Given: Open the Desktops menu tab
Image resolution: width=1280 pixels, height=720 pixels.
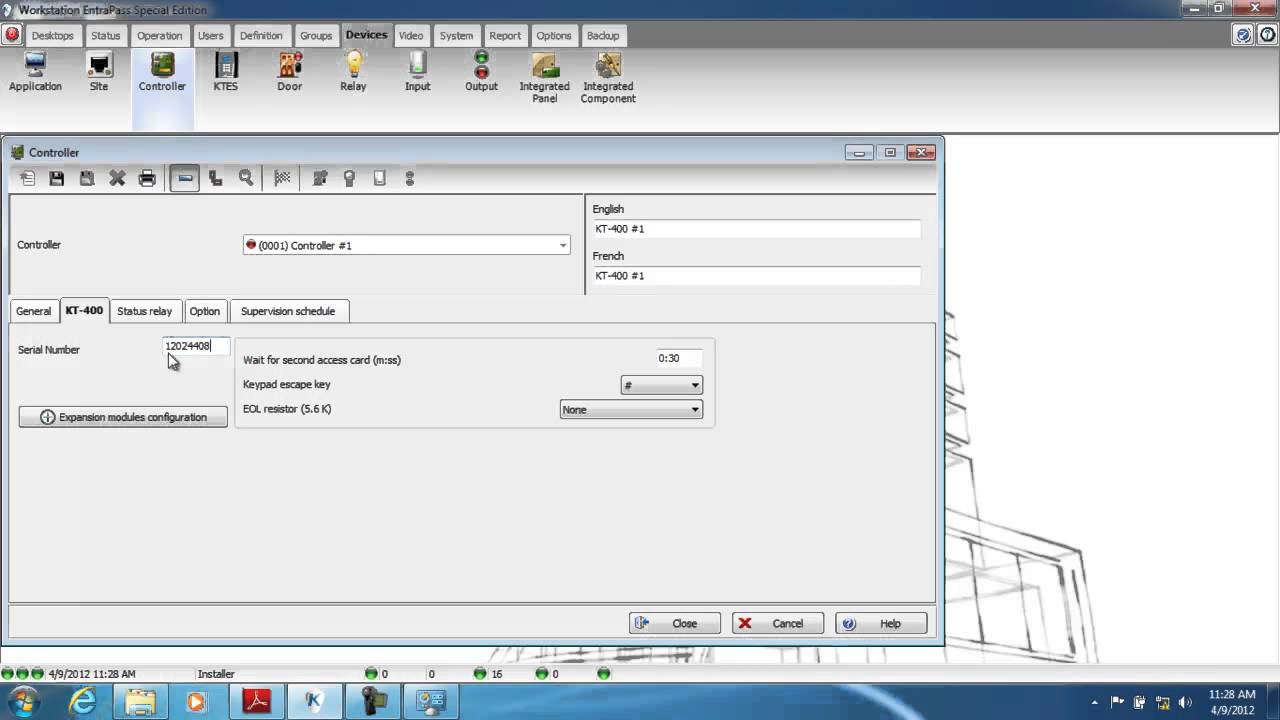Looking at the screenshot, I should click(x=52, y=35).
